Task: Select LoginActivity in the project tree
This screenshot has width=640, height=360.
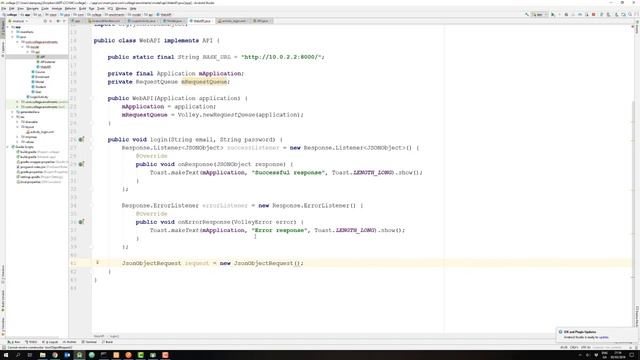Action: [38, 97]
